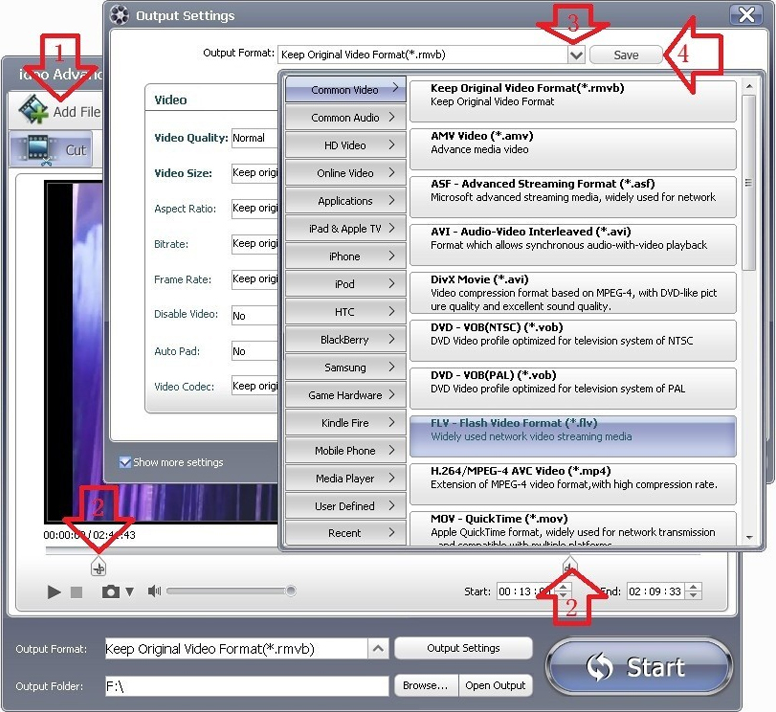Select the Common Audio category
The width and height of the screenshot is (776, 712).
click(x=345, y=117)
